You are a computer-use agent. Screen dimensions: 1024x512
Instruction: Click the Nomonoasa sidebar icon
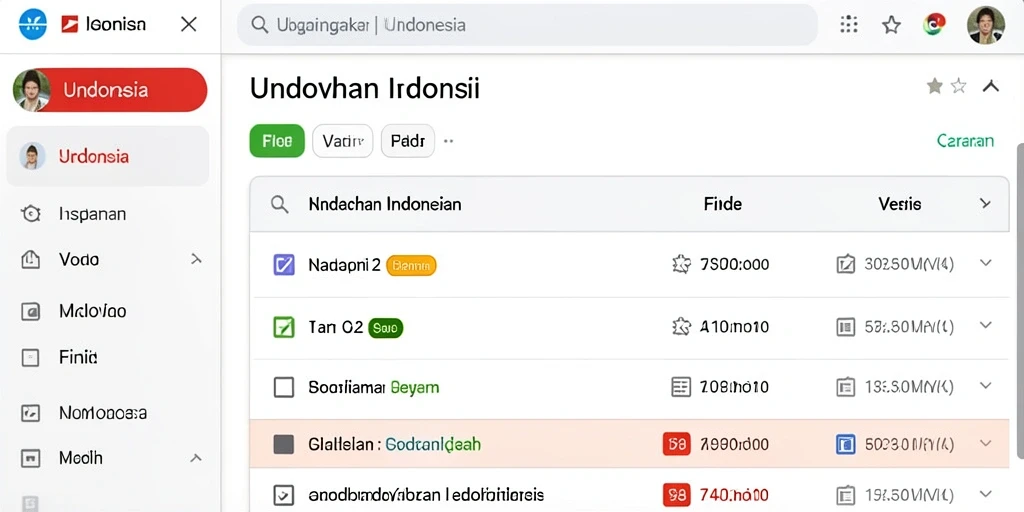tap(31, 413)
